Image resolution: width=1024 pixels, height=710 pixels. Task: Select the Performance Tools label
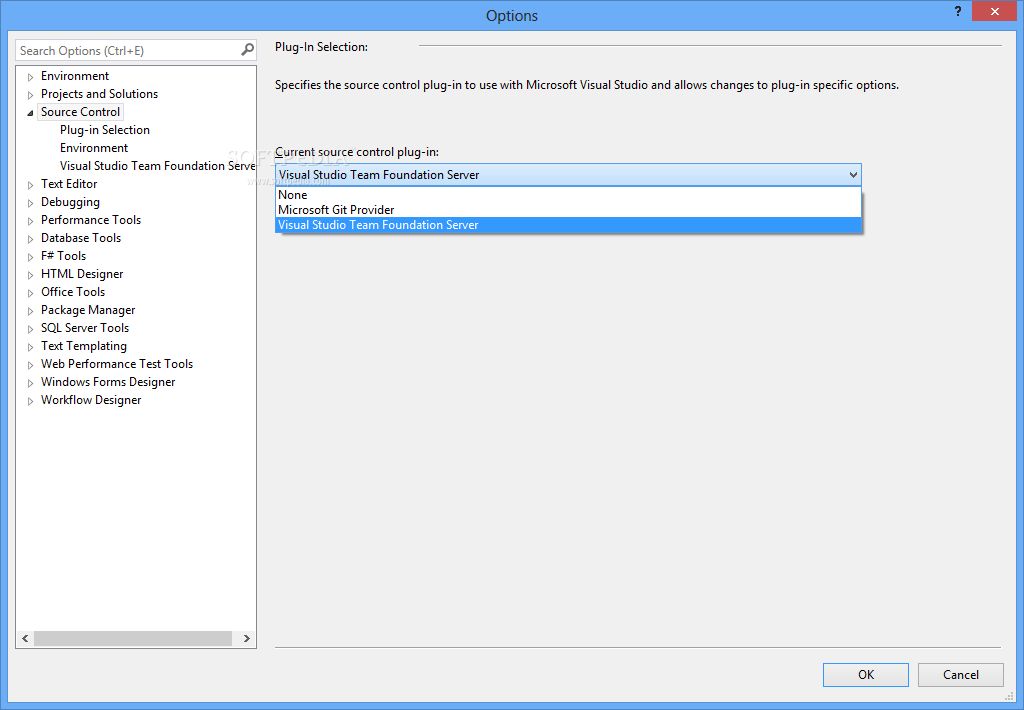(91, 219)
